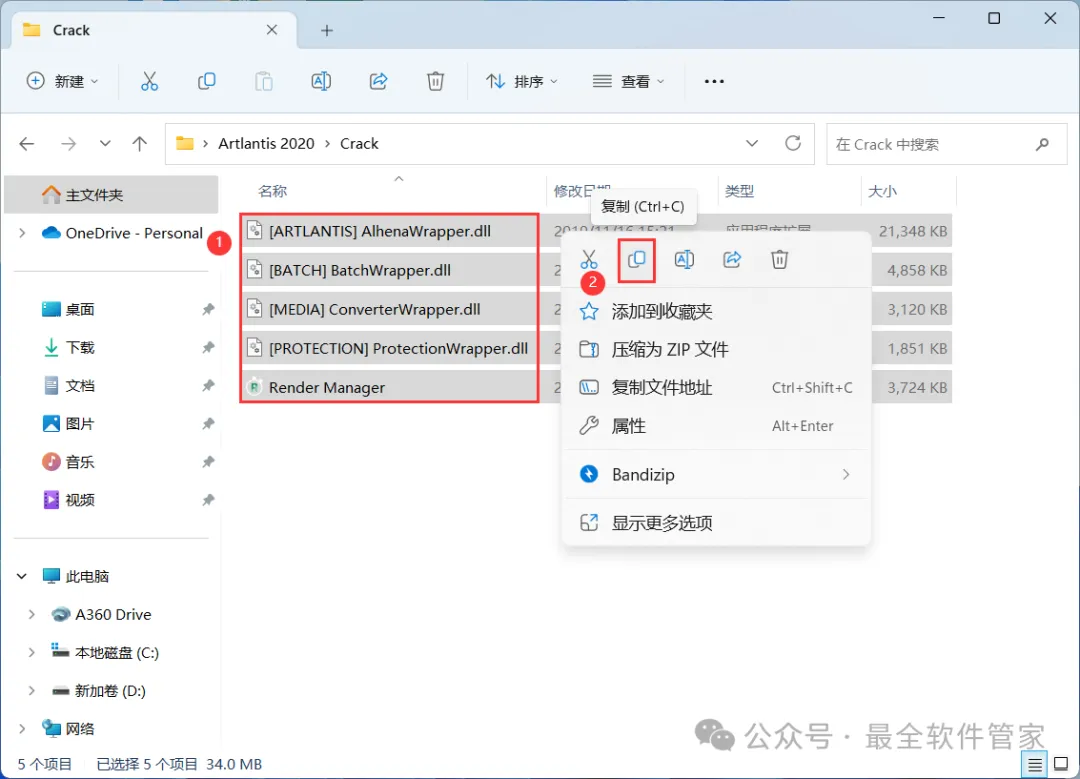
Task: Select 主文件夹 in navigation pane
Action: pyautogui.click(x=112, y=195)
